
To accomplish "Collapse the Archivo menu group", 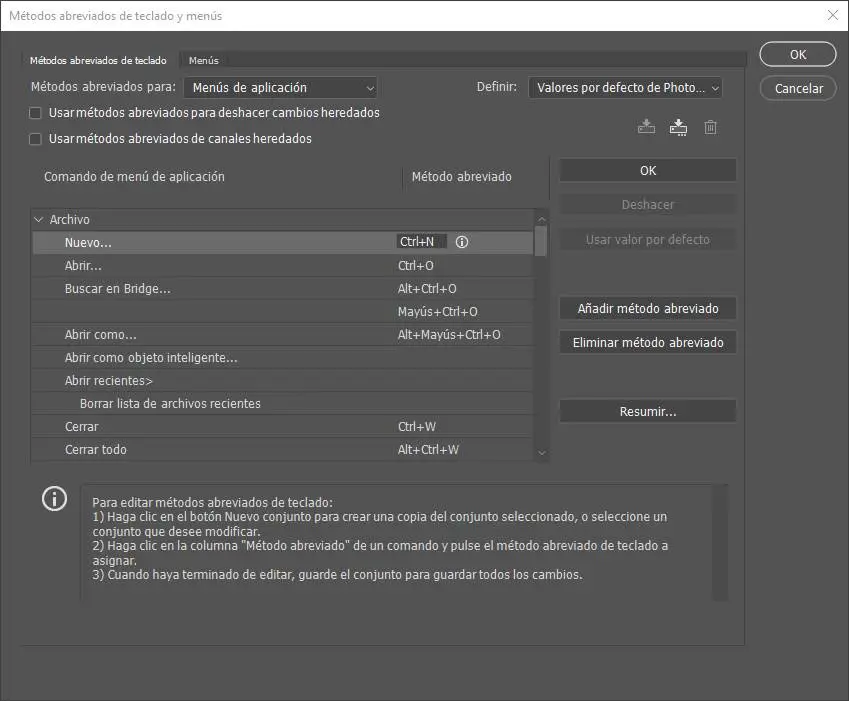I will point(38,219).
